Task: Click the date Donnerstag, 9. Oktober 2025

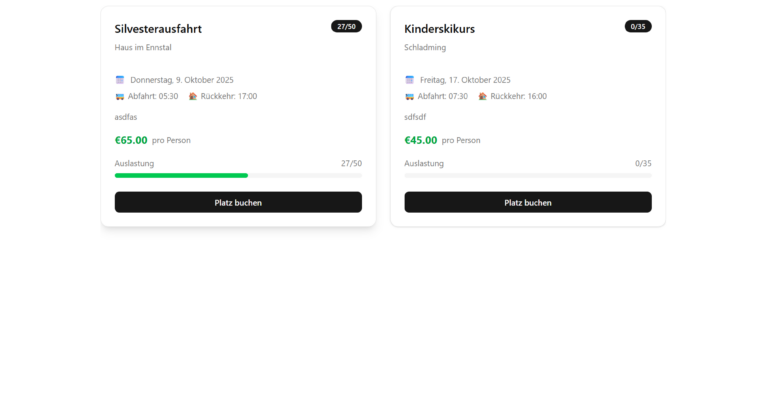Action: coord(182,80)
